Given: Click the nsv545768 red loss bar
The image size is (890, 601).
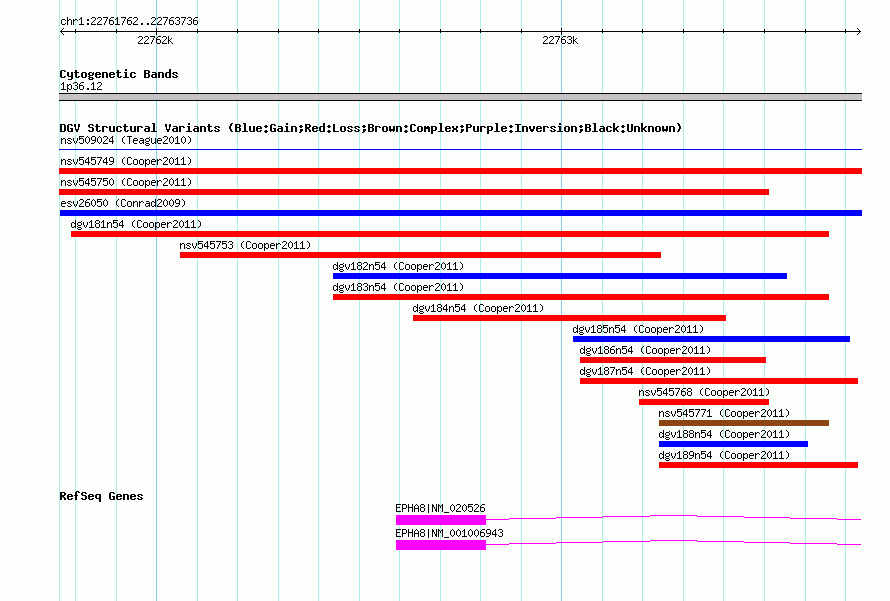Looking at the screenshot, I should click(x=704, y=402).
